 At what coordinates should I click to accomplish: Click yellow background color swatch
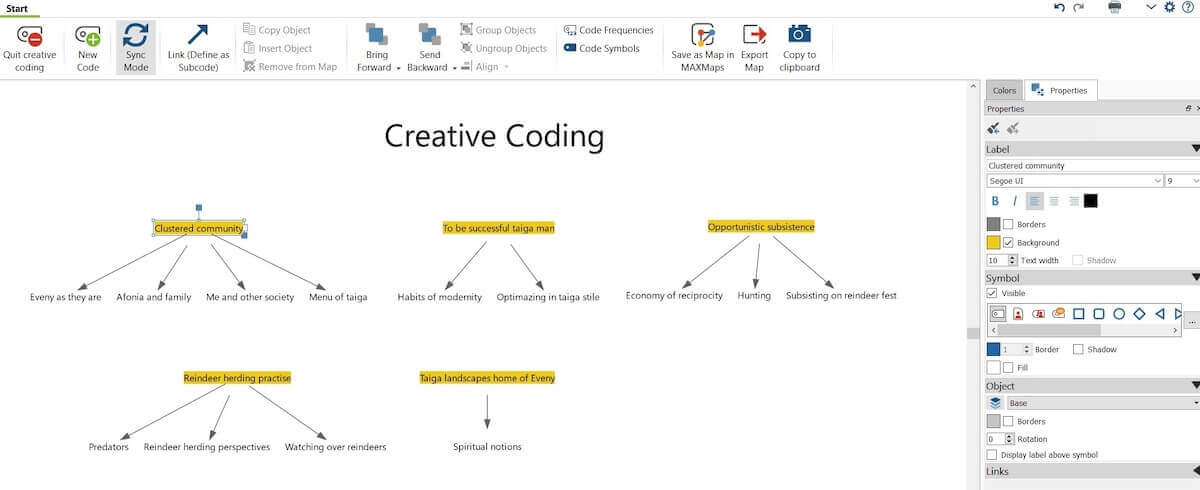(x=993, y=242)
